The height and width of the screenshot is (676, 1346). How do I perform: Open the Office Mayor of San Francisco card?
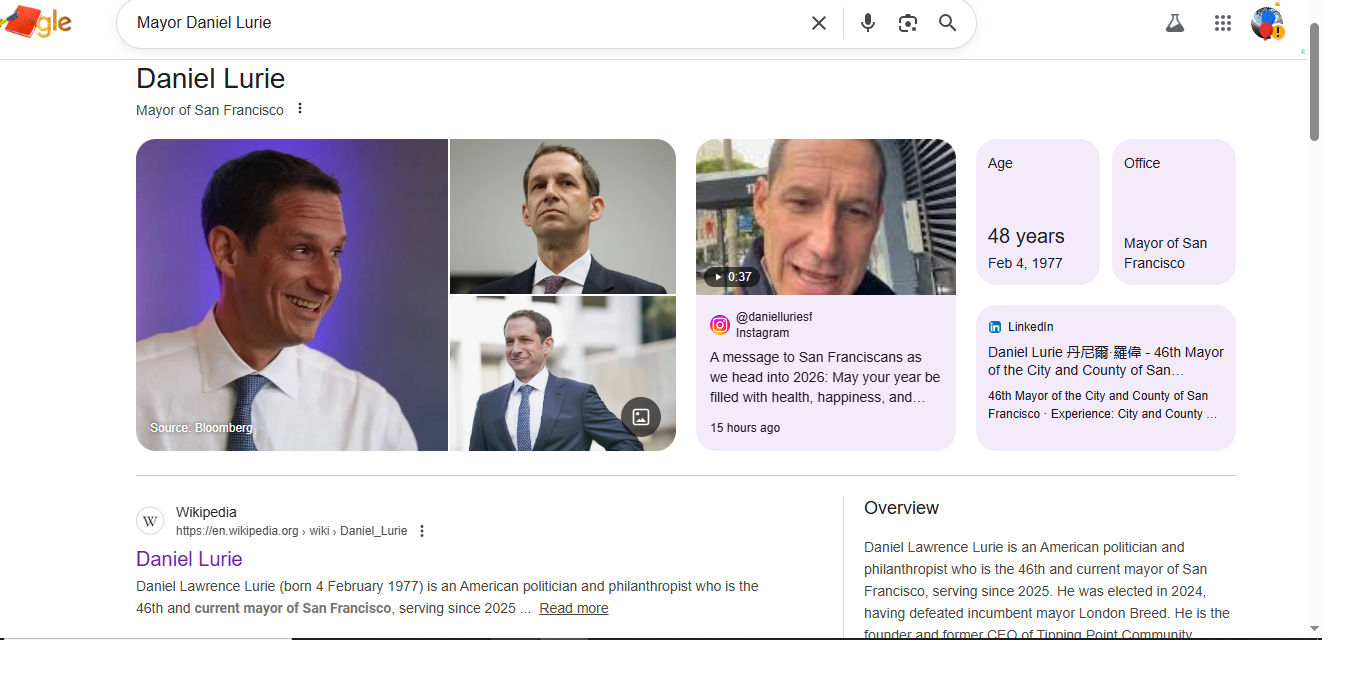tap(1174, 212)
